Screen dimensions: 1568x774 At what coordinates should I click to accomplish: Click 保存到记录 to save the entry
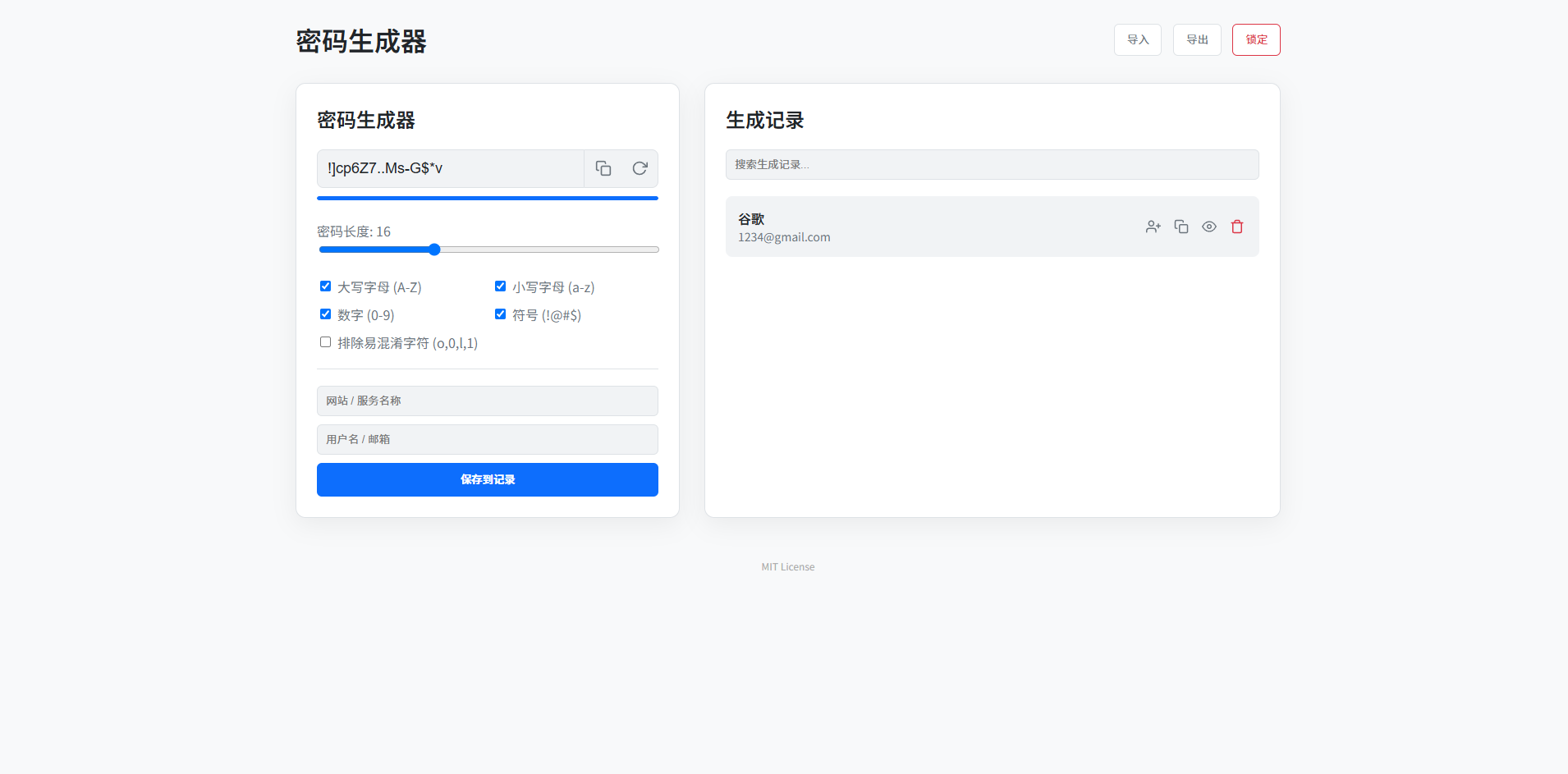point(487,479)
